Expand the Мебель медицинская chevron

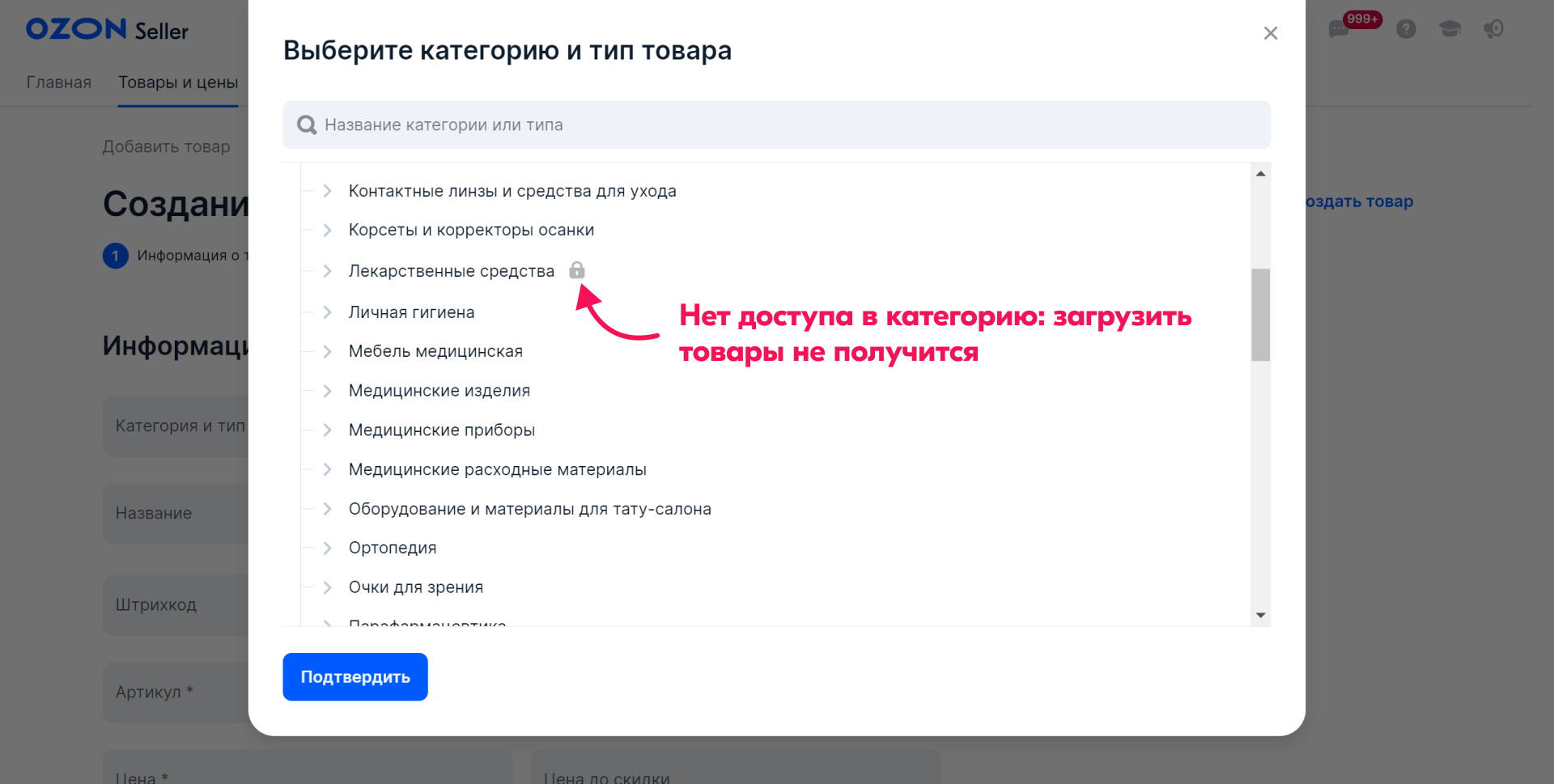pyautogui.click(x=327, y=351)
